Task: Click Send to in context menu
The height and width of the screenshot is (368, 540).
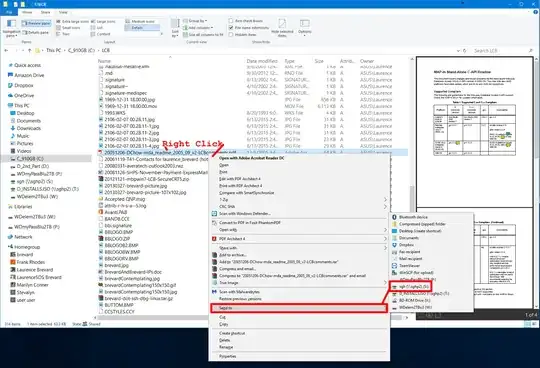Action: 299,308
